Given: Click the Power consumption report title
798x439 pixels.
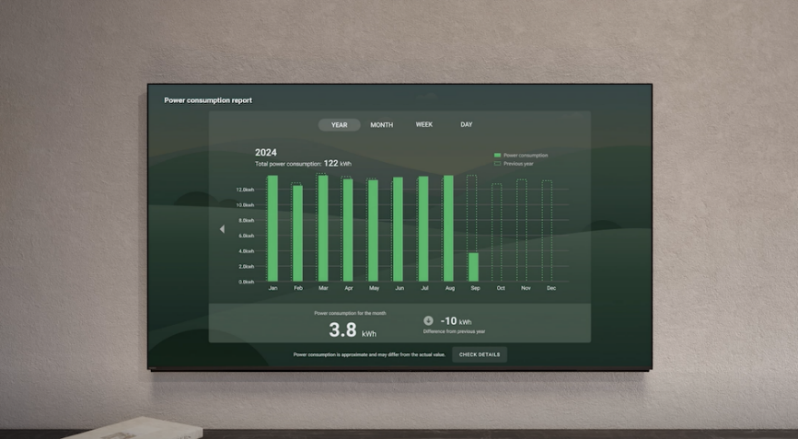Looking at the screenshot, I should pos(208,100).
